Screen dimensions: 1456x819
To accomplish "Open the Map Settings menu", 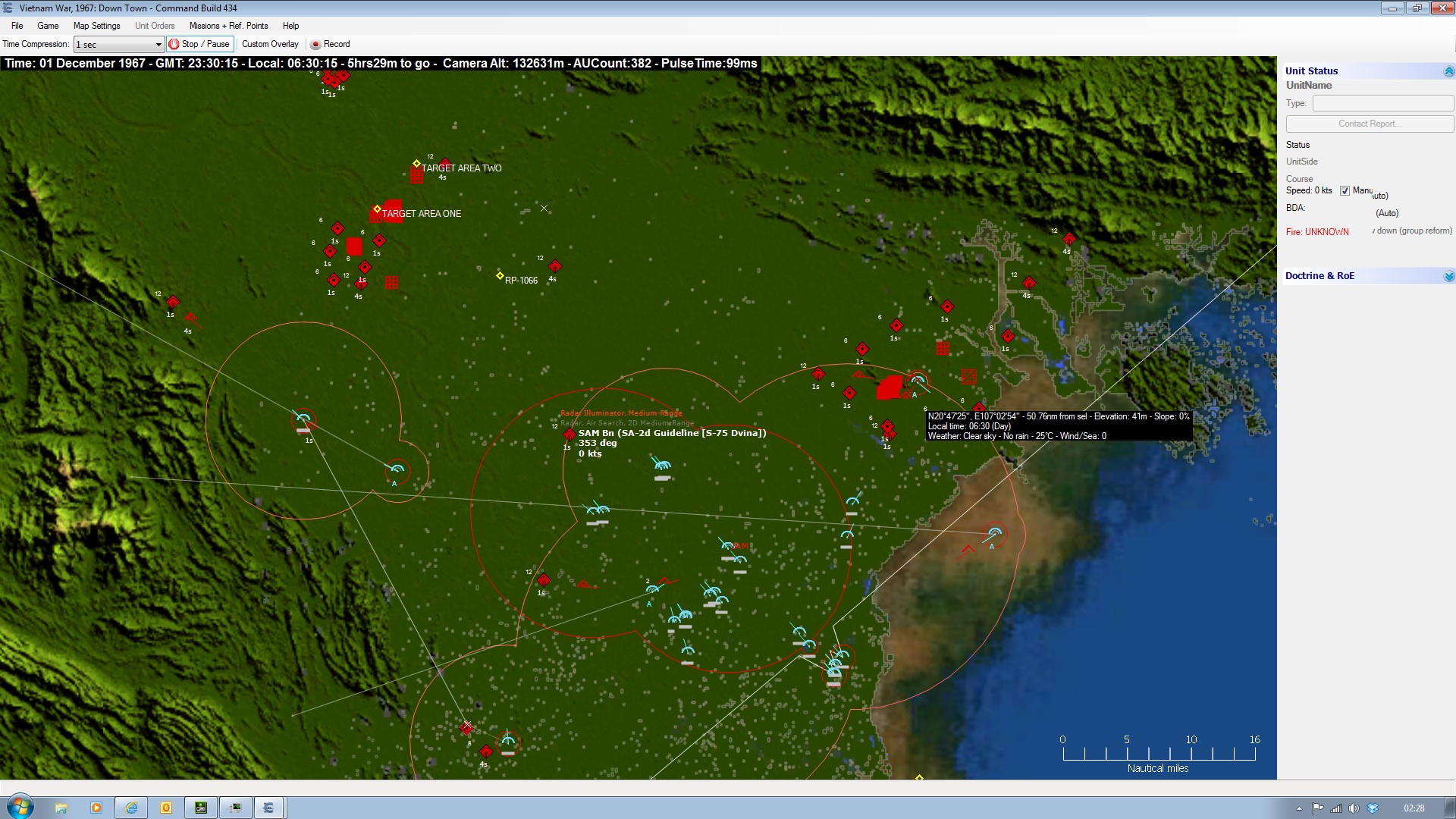I will click(x=96, y=25).
